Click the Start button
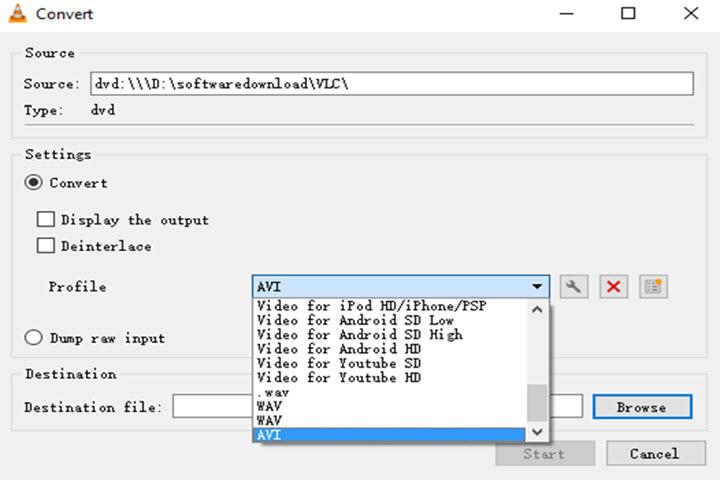 pyautogui.click(x=545, y=453)
